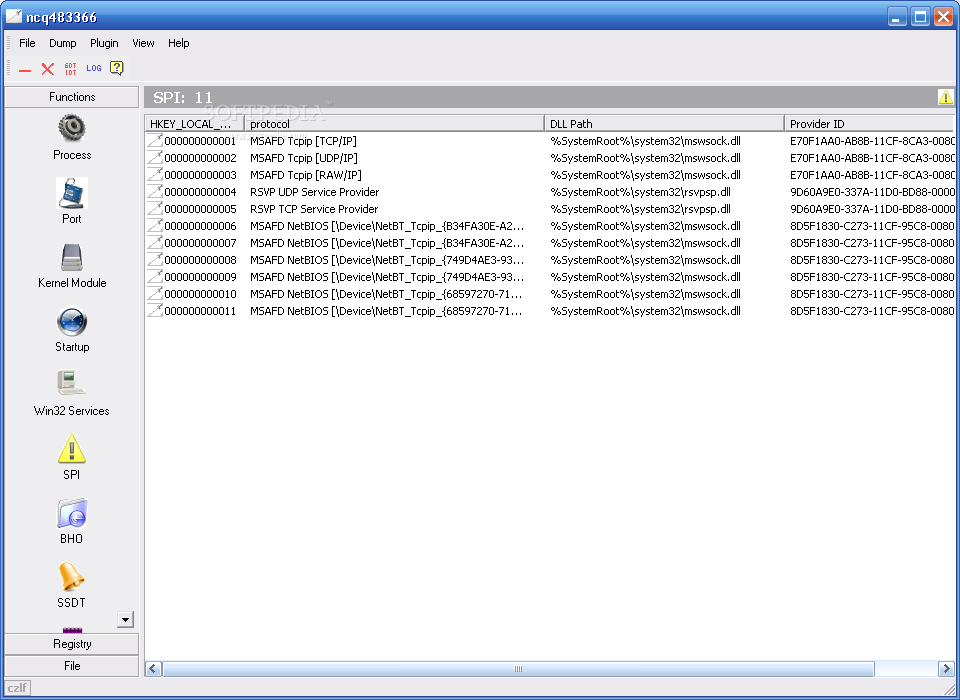Image resolution: width=960 pixels, height=700 pixels.
Task: Open the File menu
Action: (x=27, y=43)
